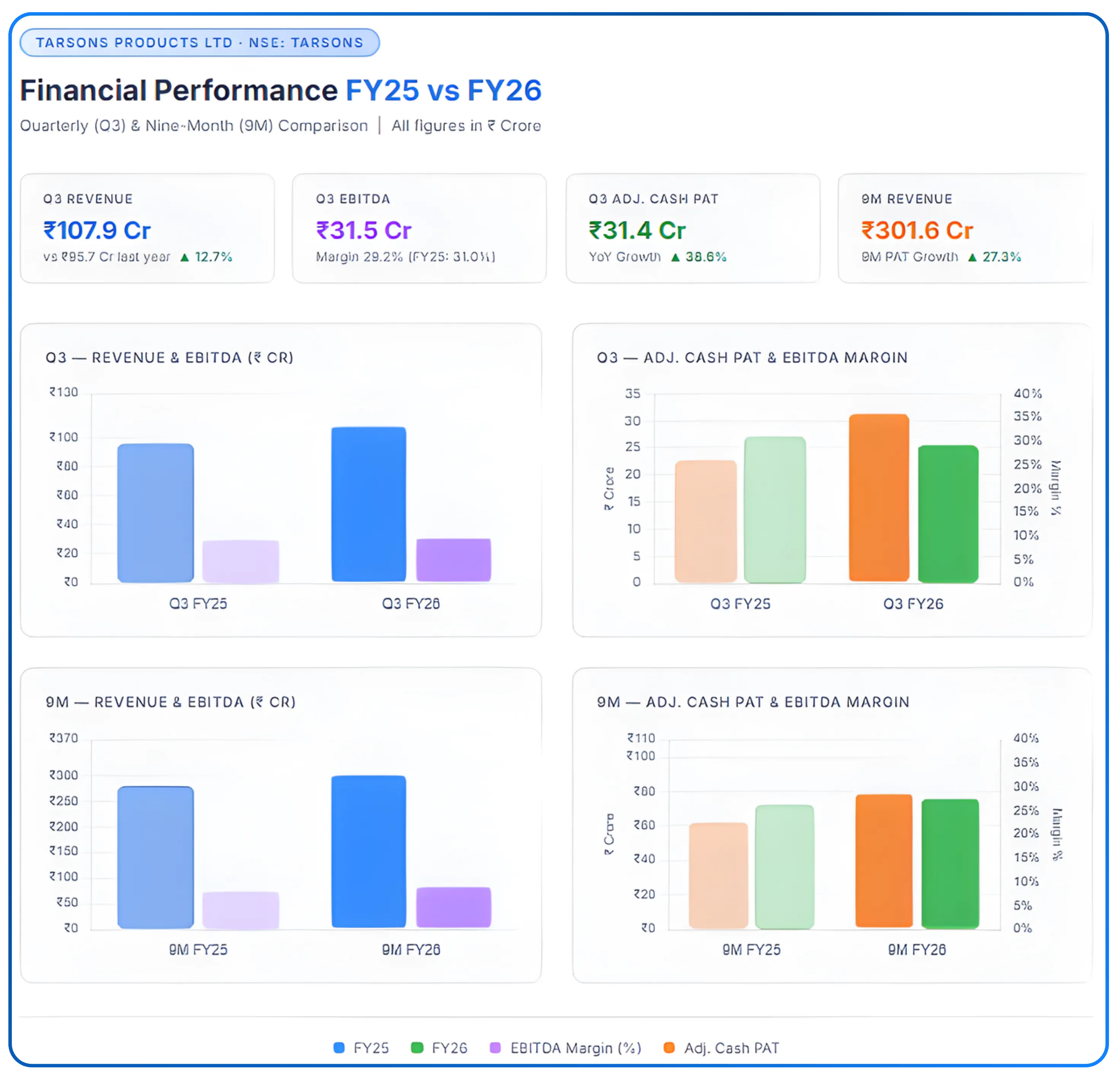Screen dimensions: 1120x1076
Task: Click the Financial Performance FY25 vs FY26 title
Action: click(280, 89)
